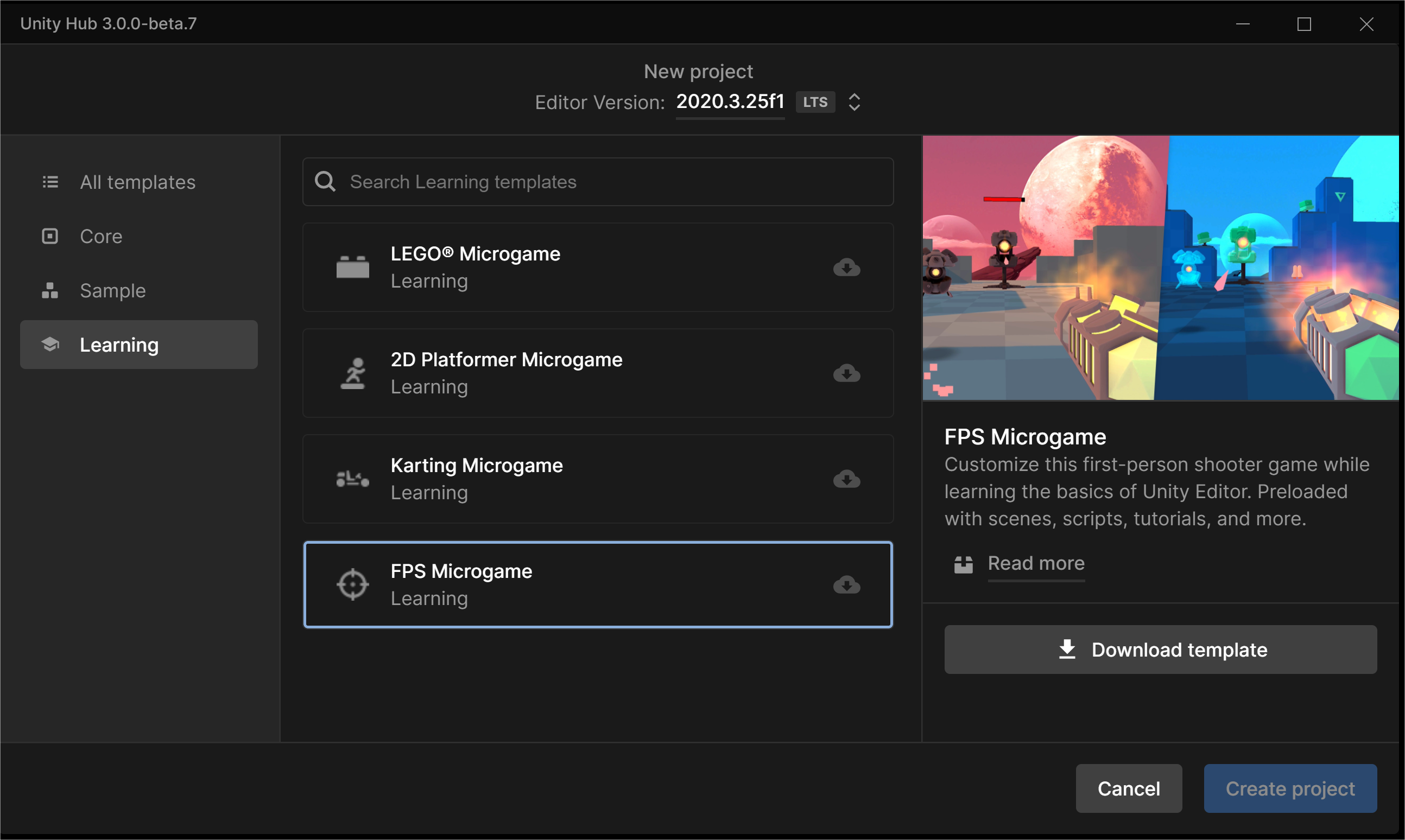Click the 2020.3.25f1 editor version text

[x=730, y=102]
